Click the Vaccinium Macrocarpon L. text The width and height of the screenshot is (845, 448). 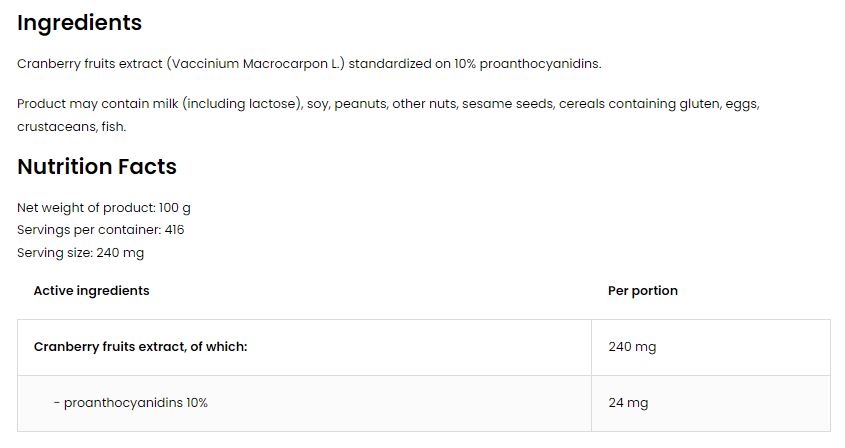tap(256, 64)
